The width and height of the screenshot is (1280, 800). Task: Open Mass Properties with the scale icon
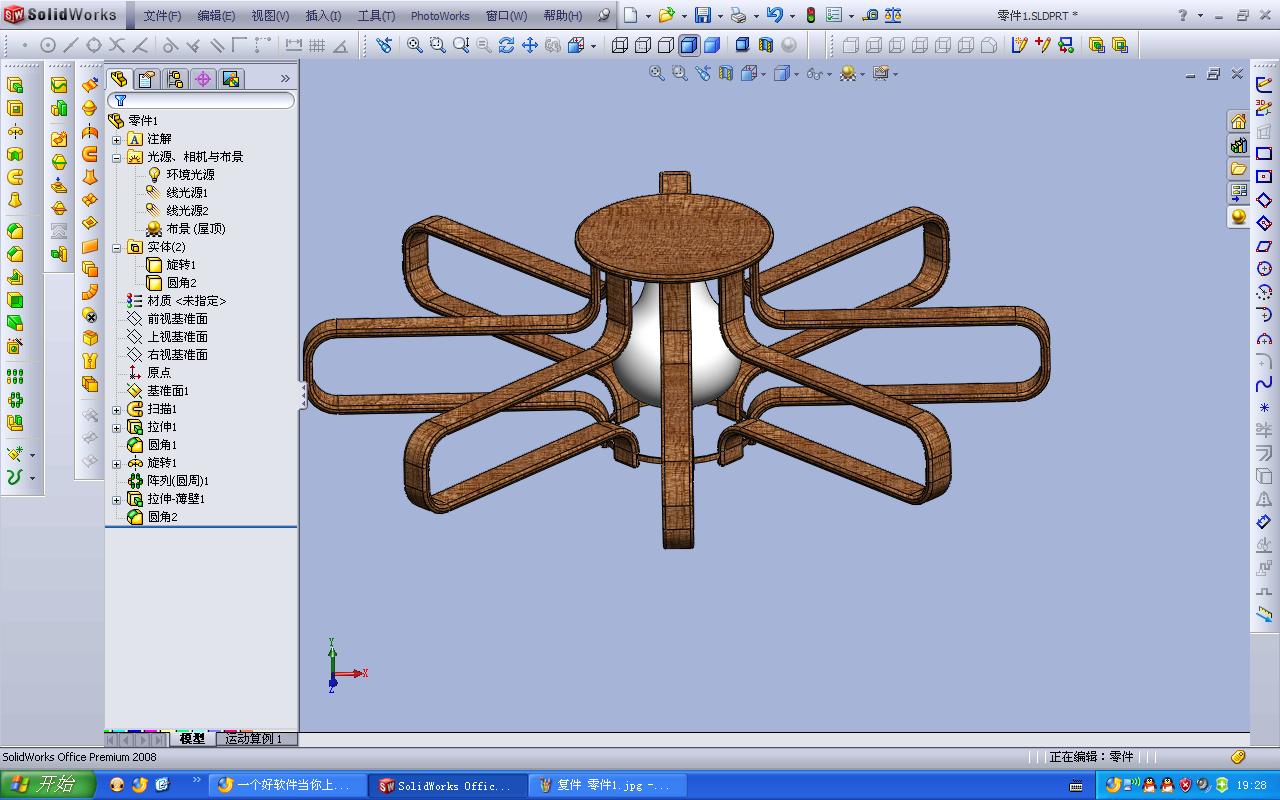(x=893, y=15)
